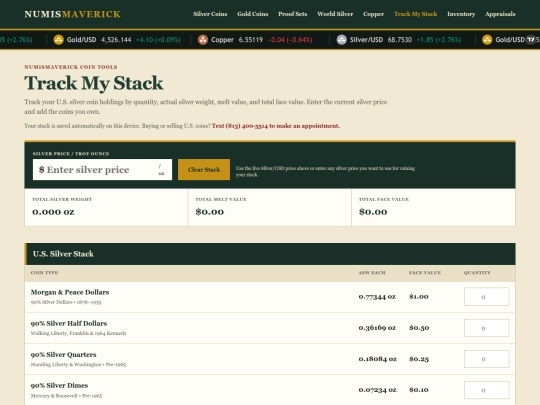This screenshot has width=540, height=405.
Task: Click Copper change -0.04 (-0.64%)
Action: [x=290, y=40]
